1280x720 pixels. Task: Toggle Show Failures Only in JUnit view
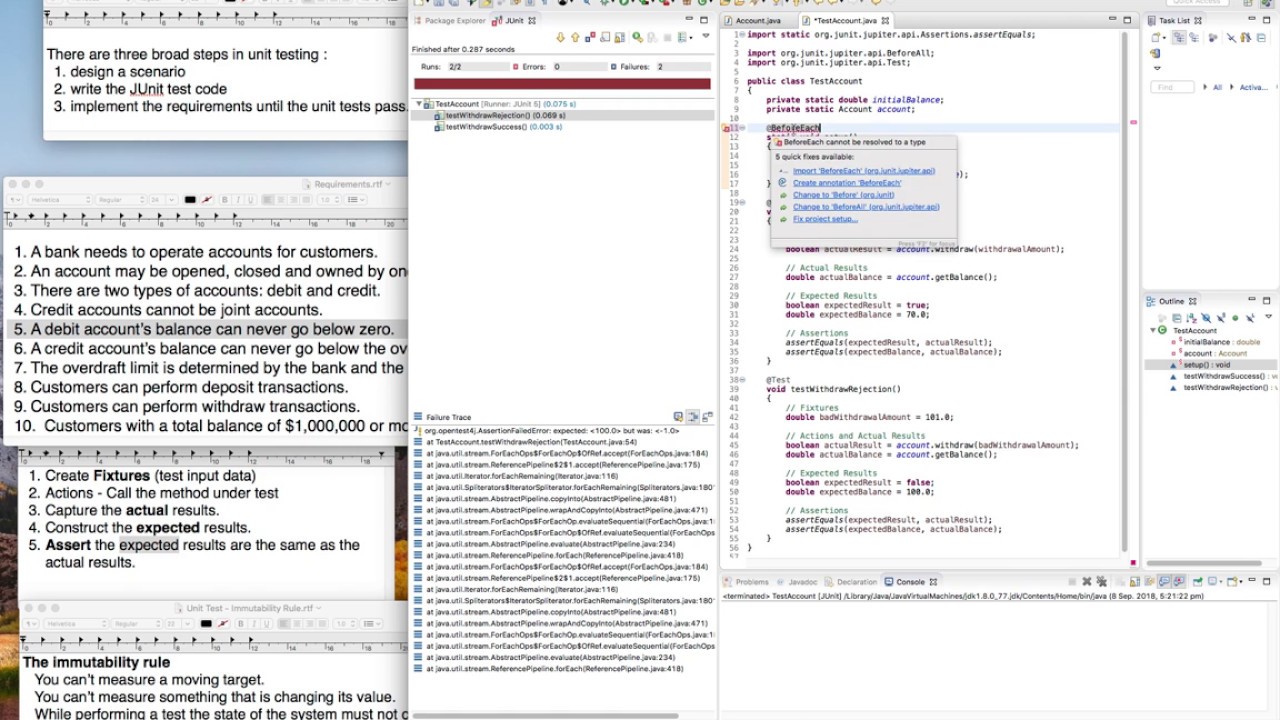pyautogui.click(x=590, y=37)
